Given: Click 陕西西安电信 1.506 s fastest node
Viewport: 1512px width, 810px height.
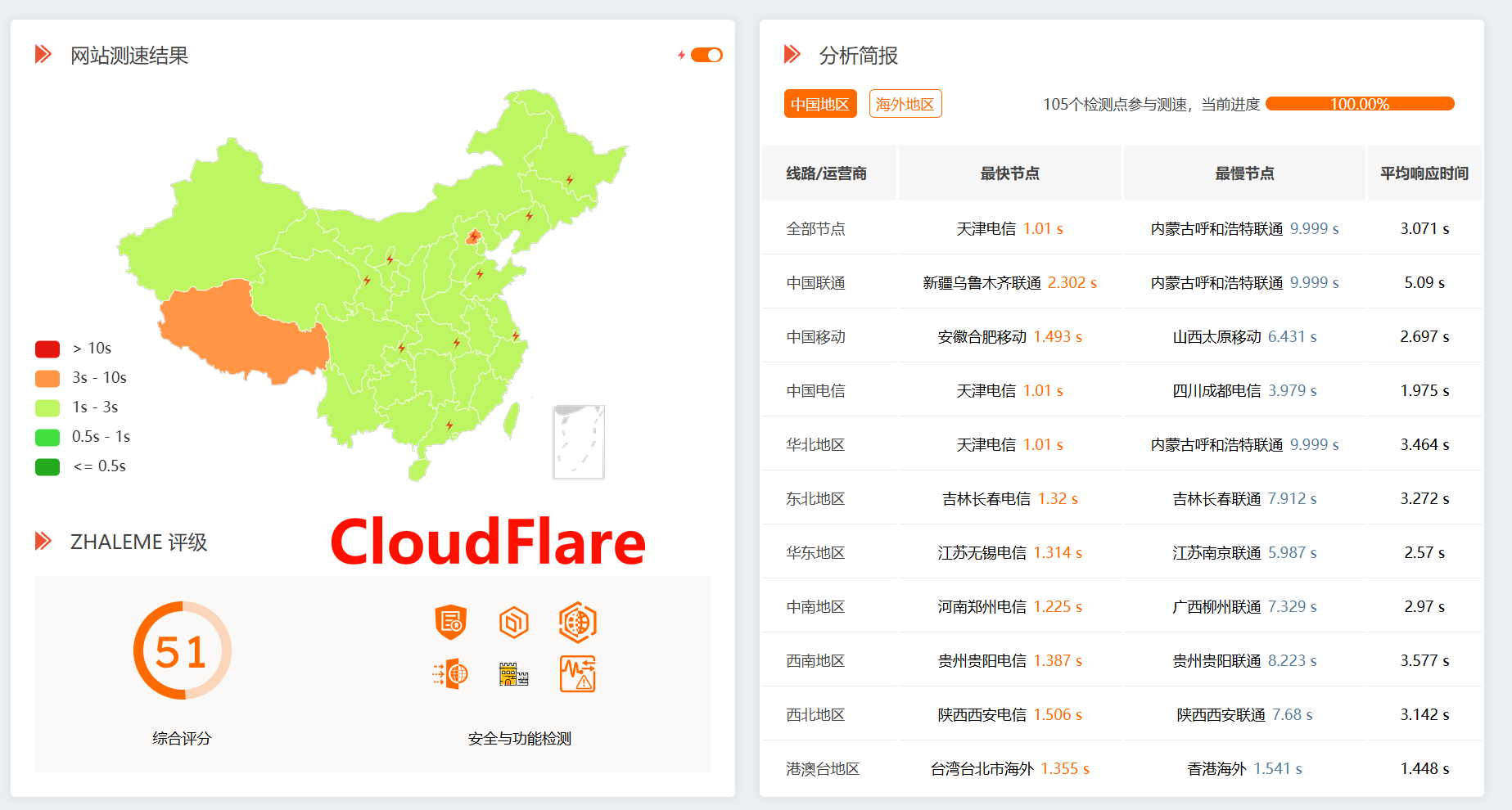Looking at the screenshot, I should [x=1010, y=715].
